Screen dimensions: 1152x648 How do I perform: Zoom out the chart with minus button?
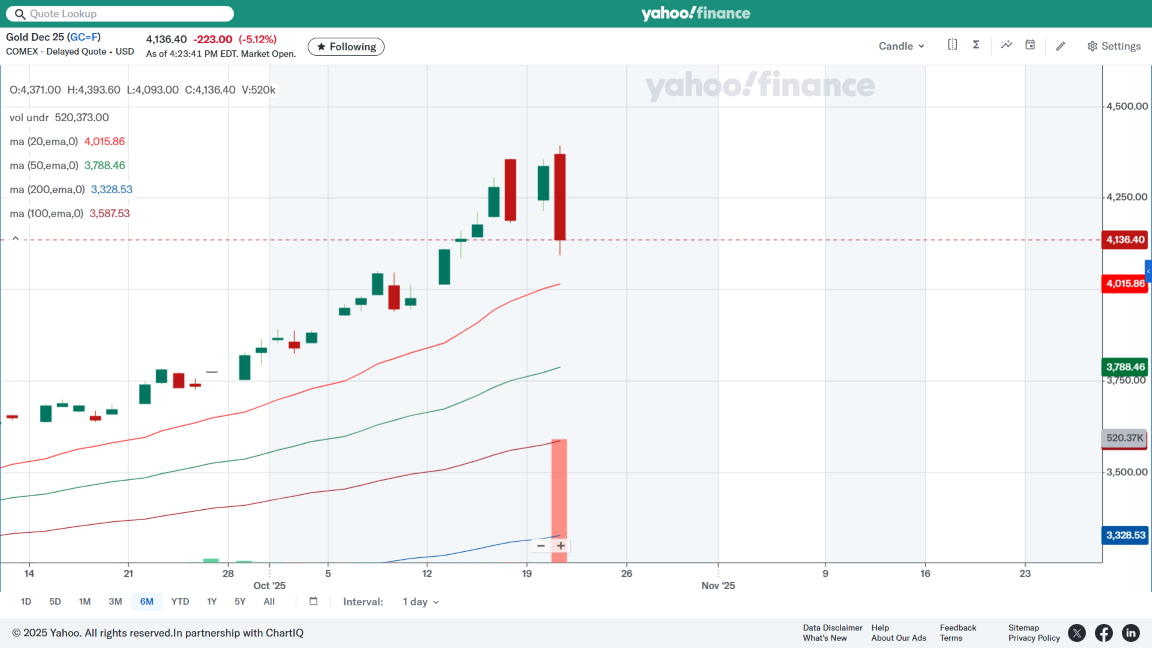click(541, 546)
